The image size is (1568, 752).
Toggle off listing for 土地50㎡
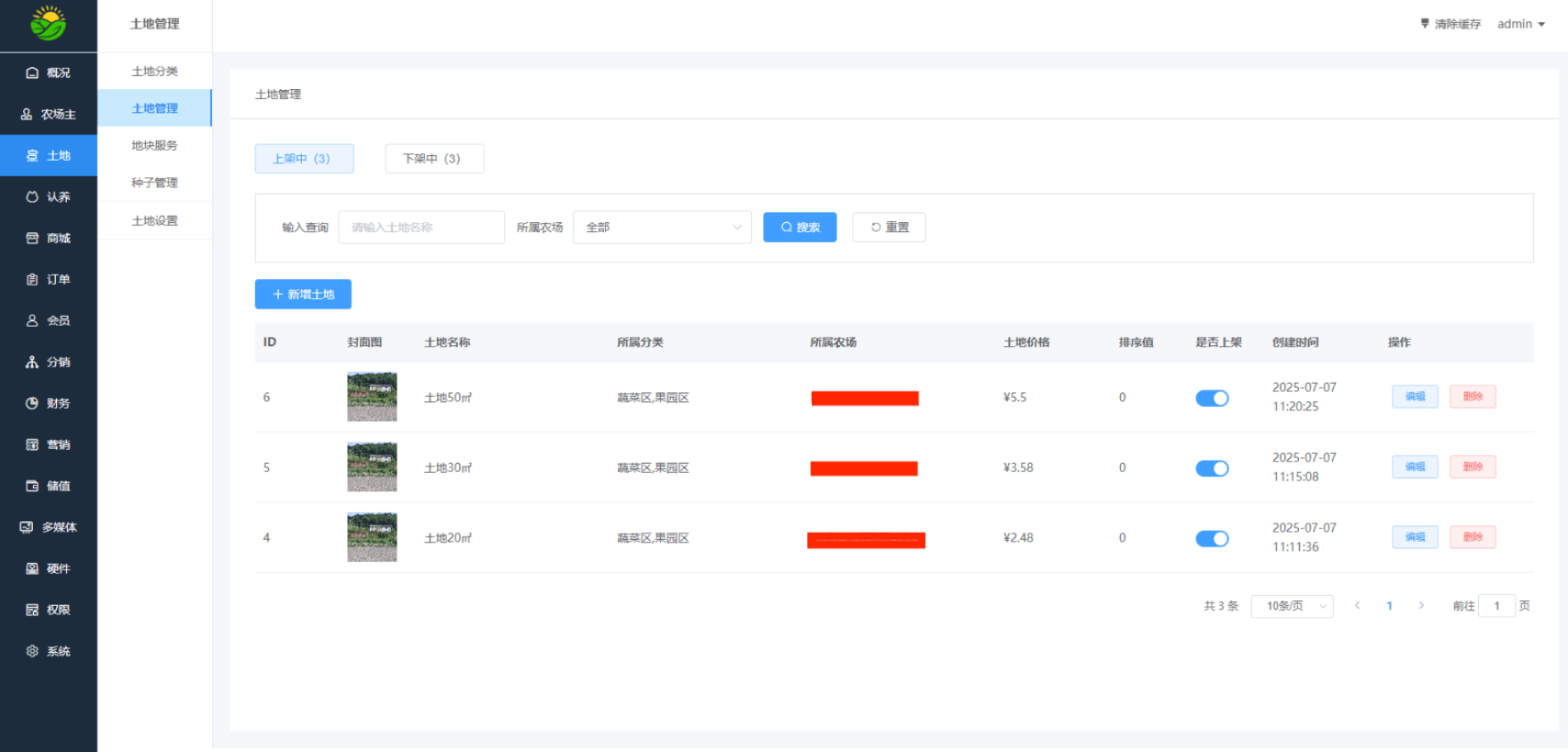coord(1211,398)
